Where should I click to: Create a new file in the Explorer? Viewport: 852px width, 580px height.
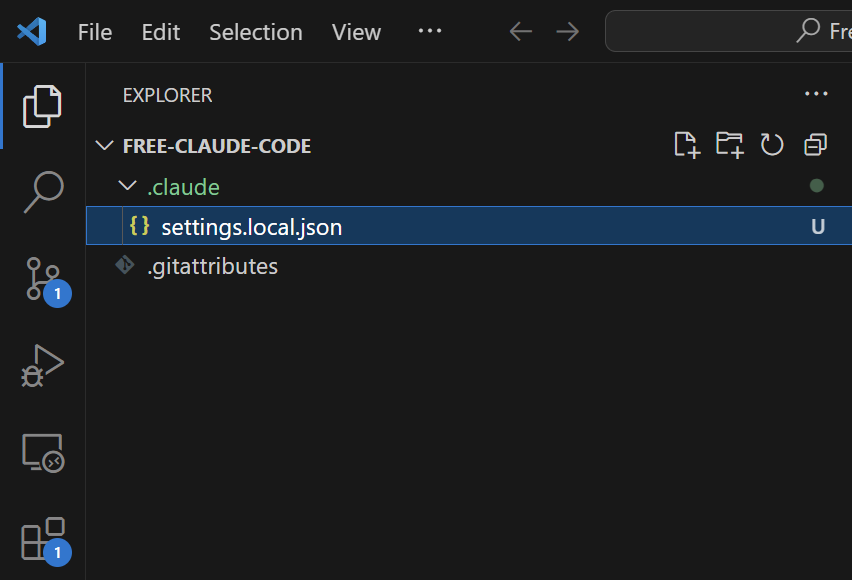(x=687, y=145)
